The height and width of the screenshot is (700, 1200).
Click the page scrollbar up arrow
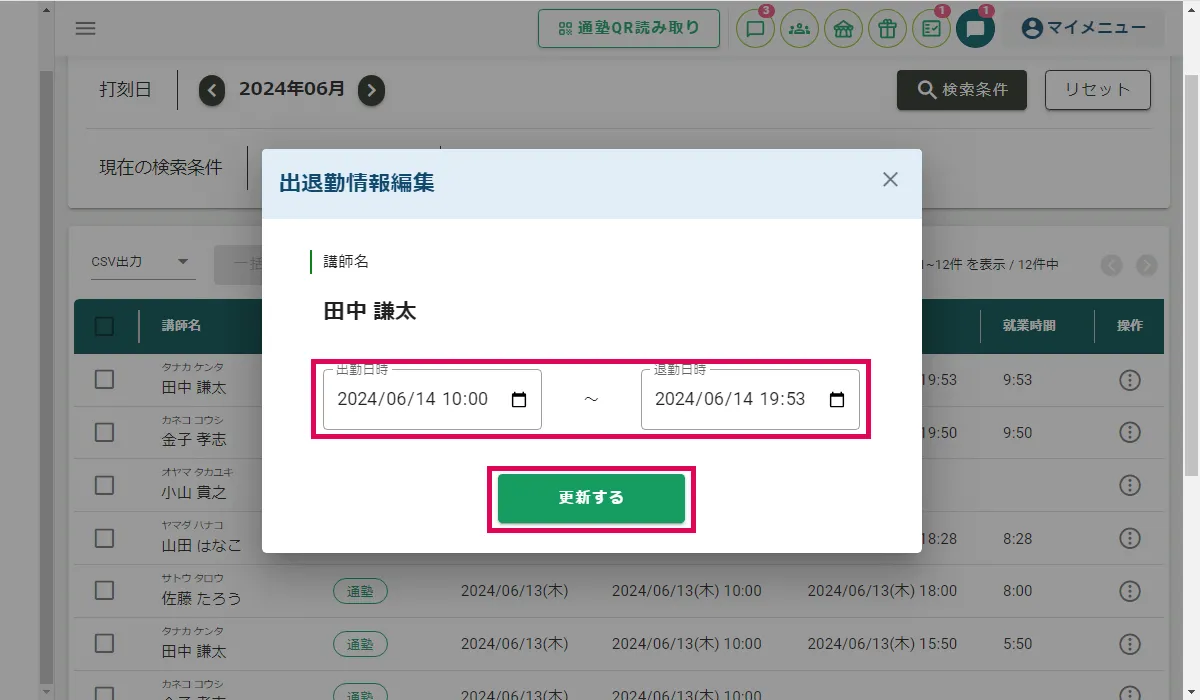[1191, 9]
